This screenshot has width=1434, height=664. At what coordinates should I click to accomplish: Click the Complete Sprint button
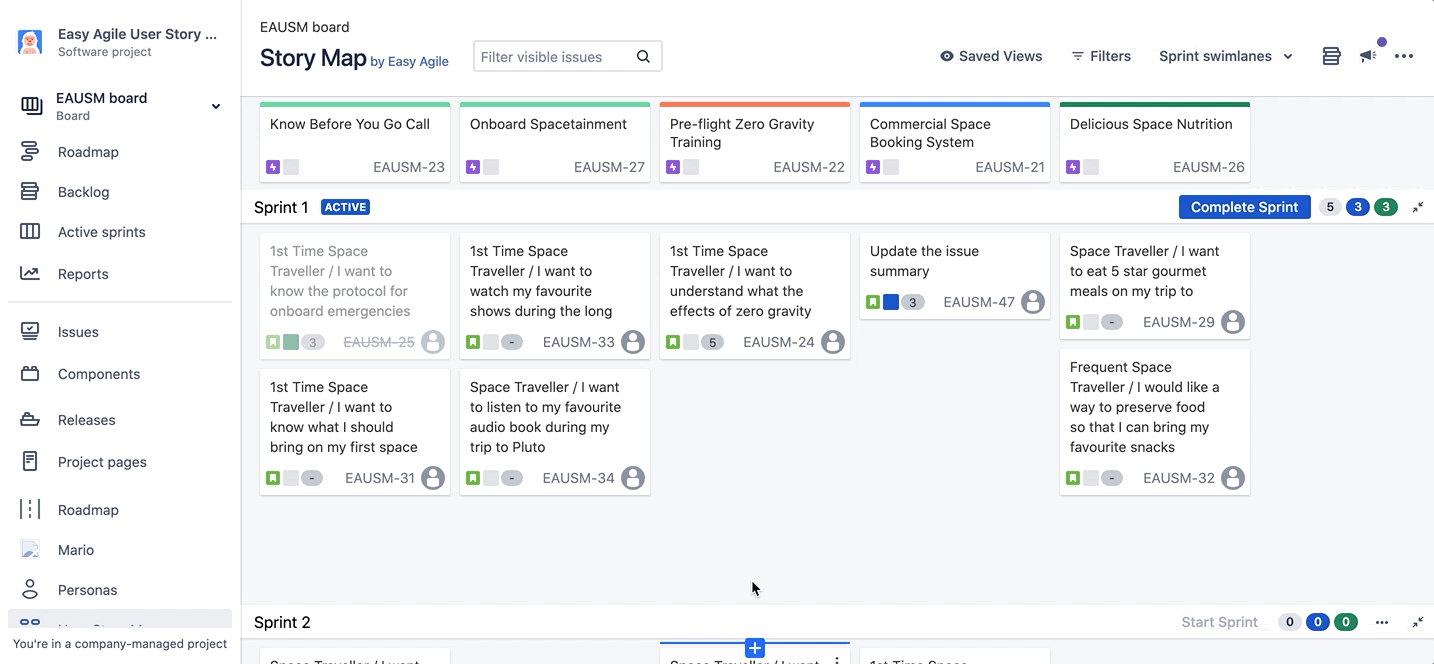[x=1244, y=207]
